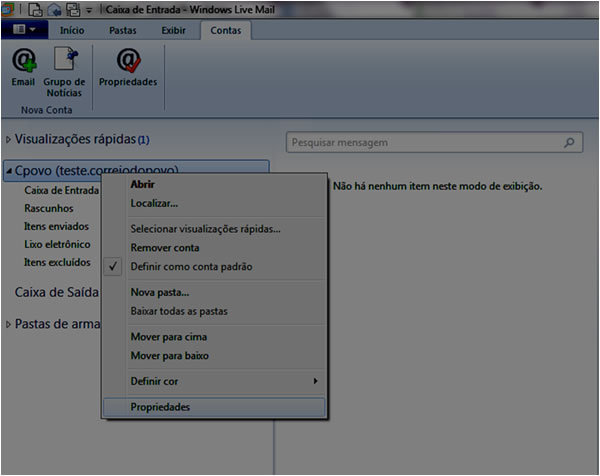
Task: Open the quick access toolbar customize arrow
Action: 89,10
